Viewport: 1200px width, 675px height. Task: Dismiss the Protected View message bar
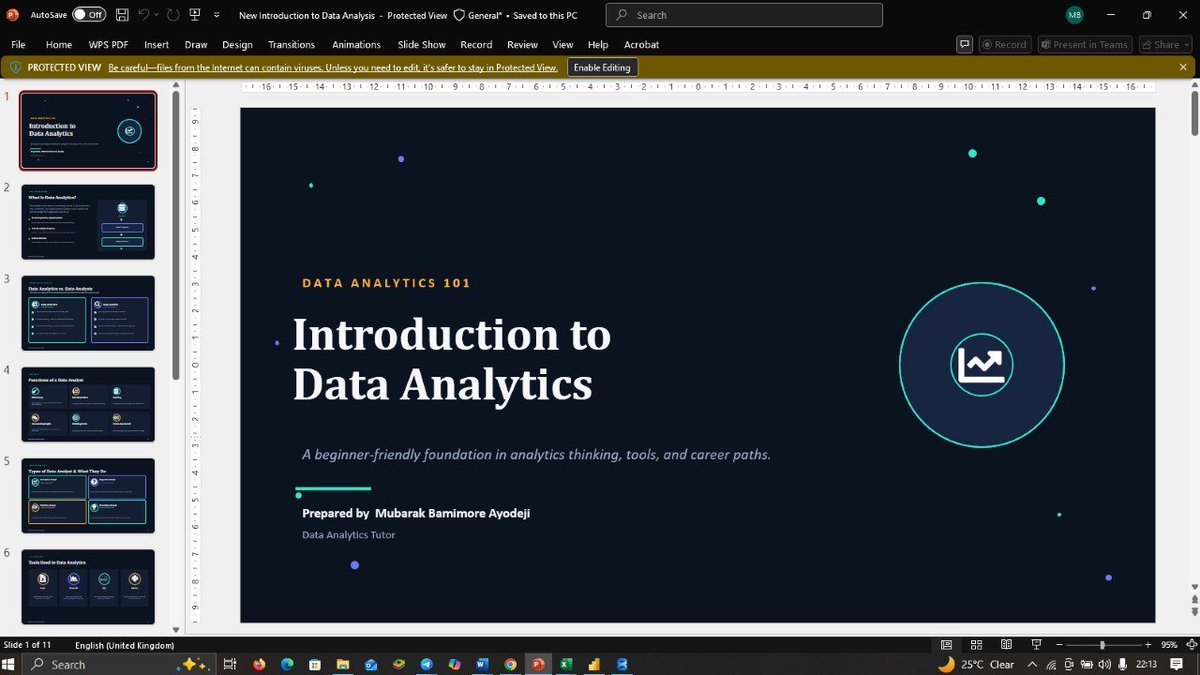coord(1184,67)
